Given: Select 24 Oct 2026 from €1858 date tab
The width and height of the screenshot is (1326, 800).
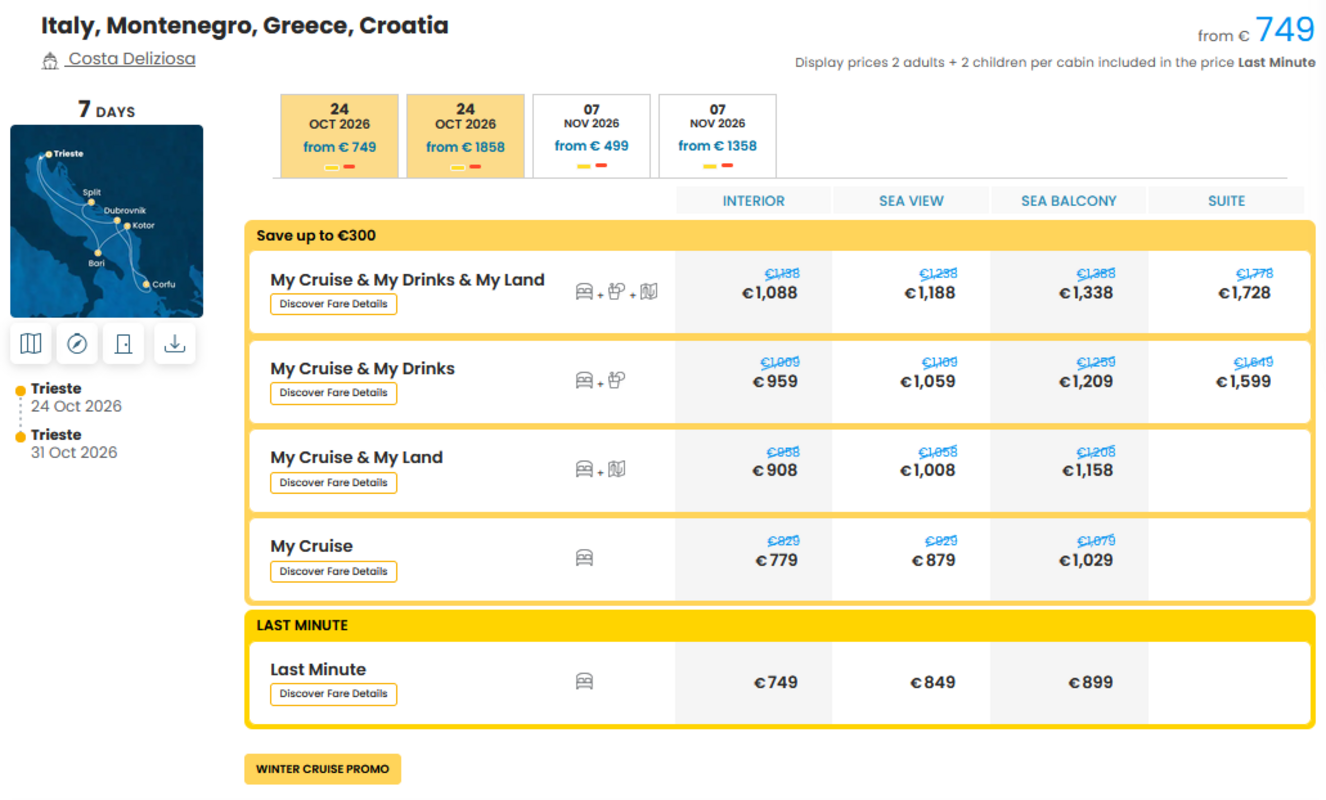Looking at the screenshot, I should (466, 136).
